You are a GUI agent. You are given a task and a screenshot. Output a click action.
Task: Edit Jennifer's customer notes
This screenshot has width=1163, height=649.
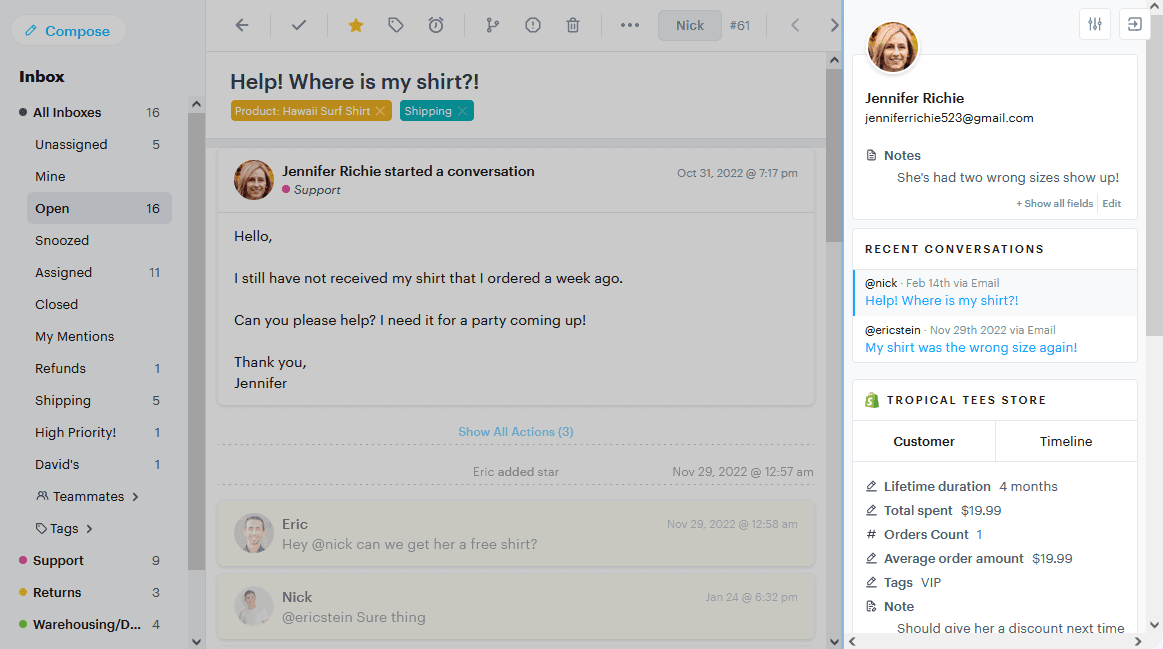tap(1111, 203)
